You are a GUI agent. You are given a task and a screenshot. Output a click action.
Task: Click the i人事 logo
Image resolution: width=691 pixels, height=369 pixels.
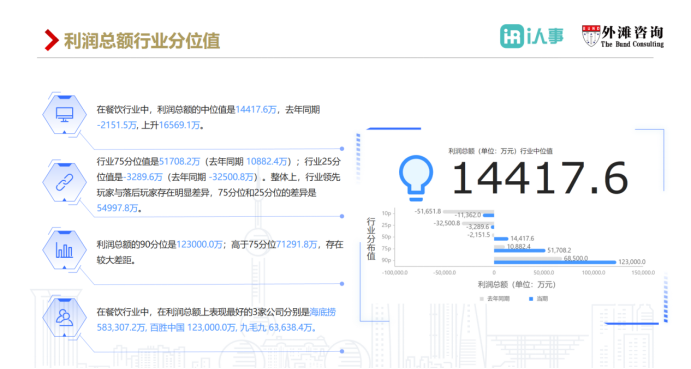(x=531, y=36)
